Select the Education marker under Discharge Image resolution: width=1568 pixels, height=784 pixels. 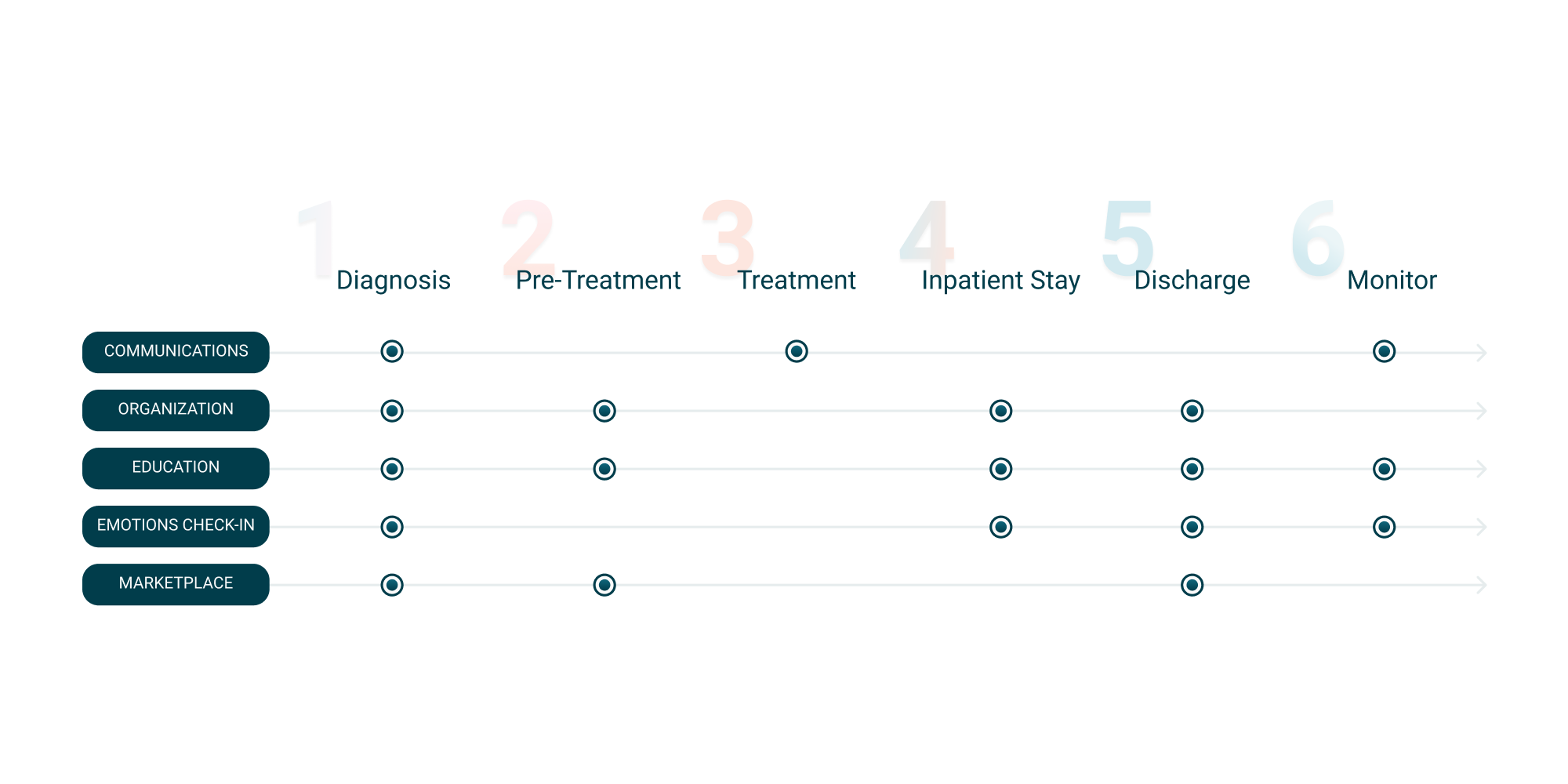click(1192, 469)
